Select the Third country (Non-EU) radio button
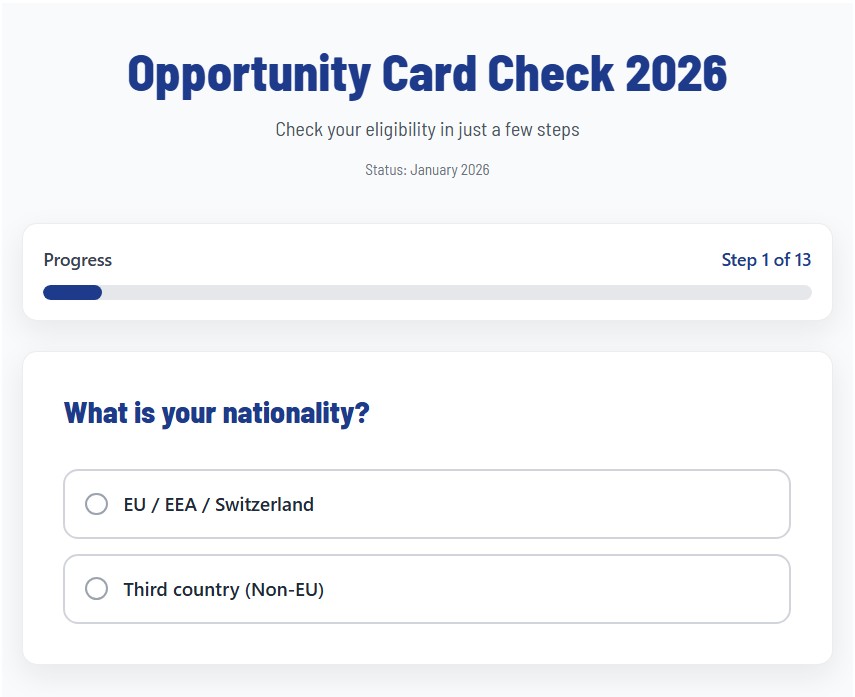This screenshot has height=697, width=855. point(96,589)
